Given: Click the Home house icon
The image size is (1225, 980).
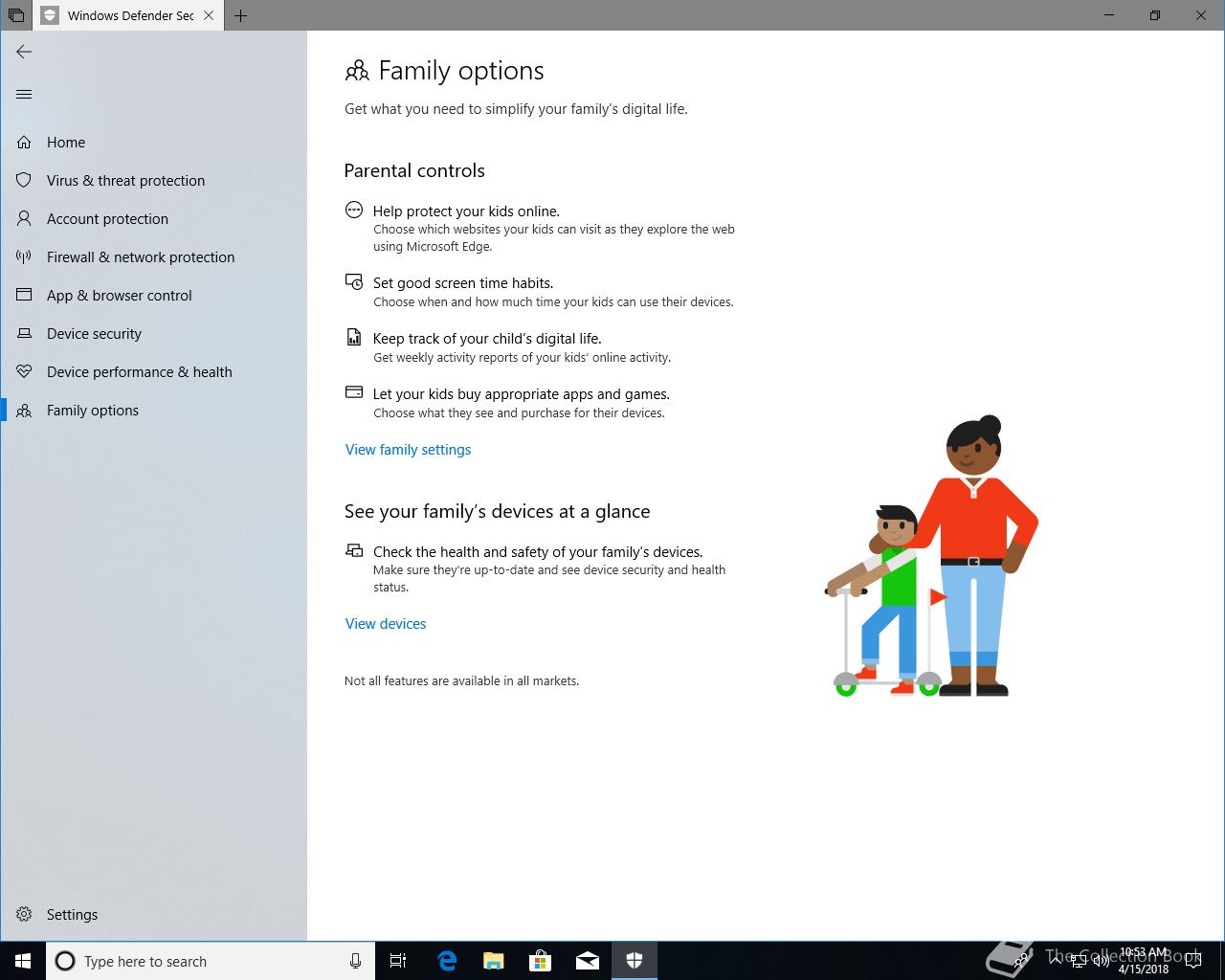Looking at the screenshot, I should click(24, 142).
